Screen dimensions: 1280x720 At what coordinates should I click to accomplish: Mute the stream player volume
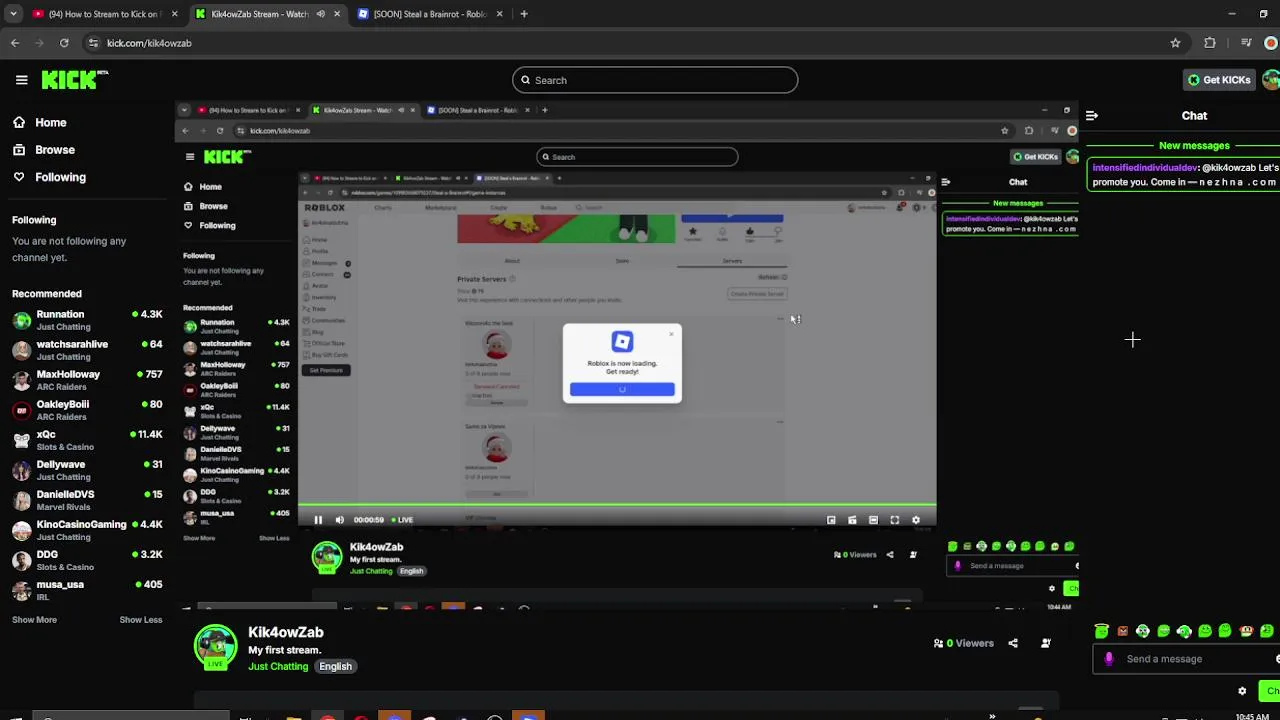tap(339, 520)
